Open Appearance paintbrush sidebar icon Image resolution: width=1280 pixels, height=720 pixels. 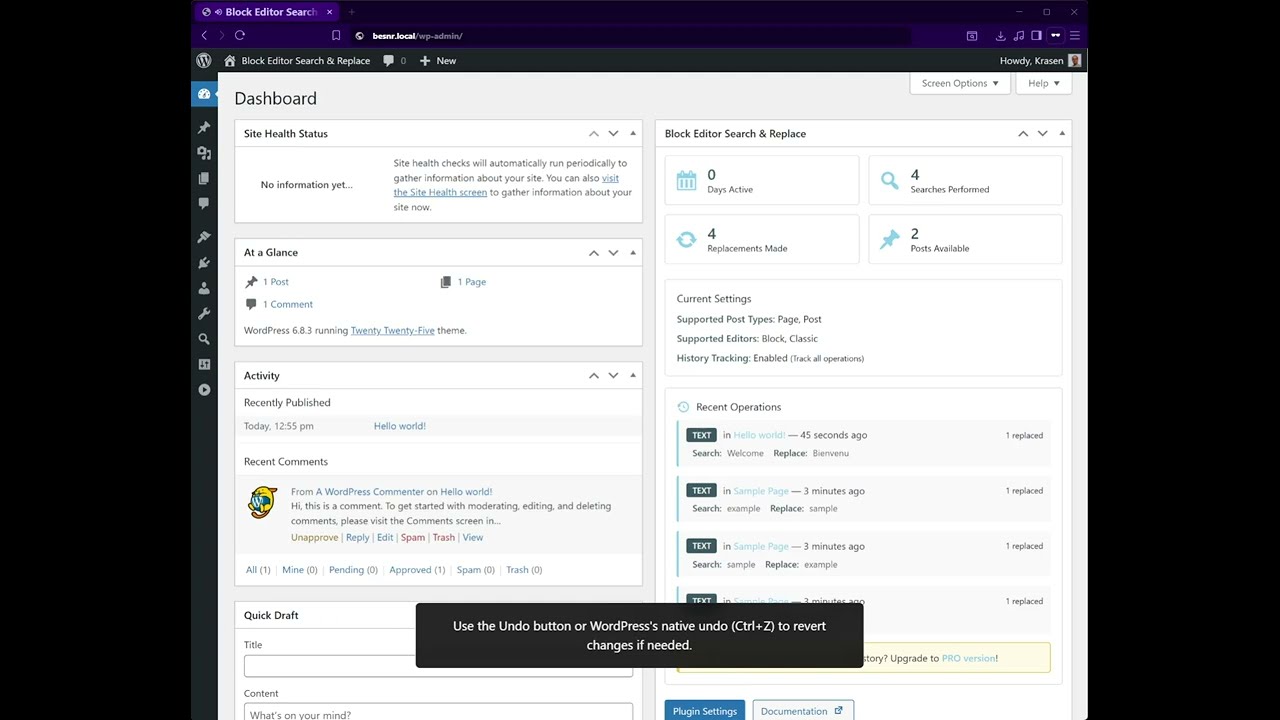(204, 238)
